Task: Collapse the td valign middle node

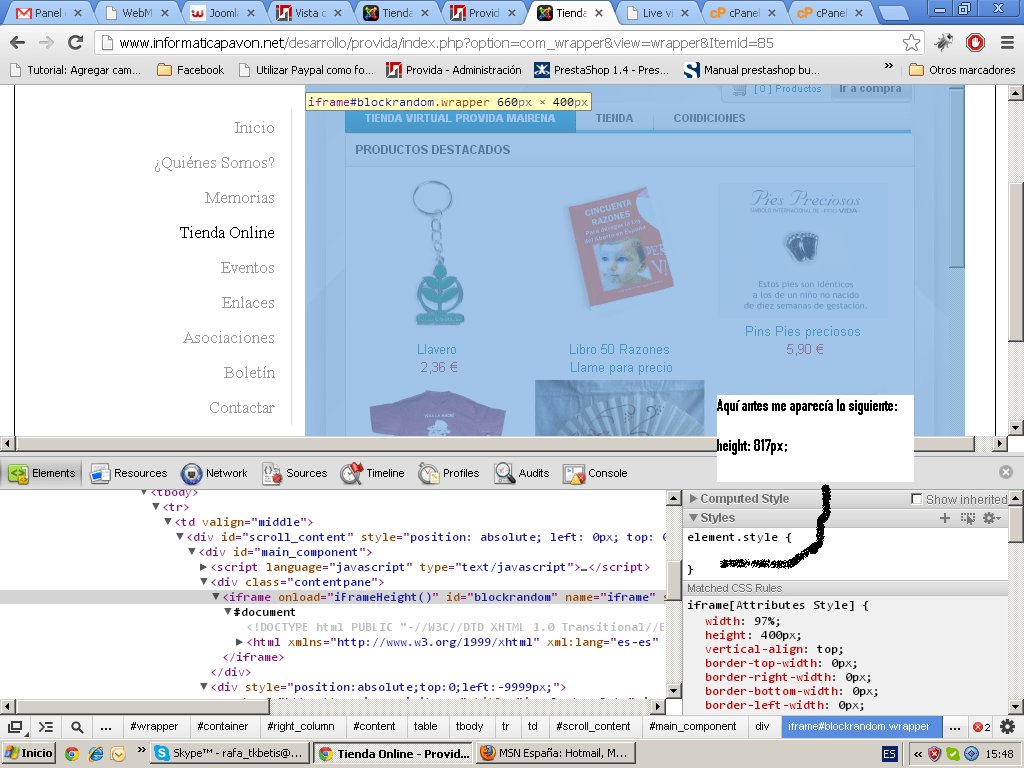Action: point(168,522)
